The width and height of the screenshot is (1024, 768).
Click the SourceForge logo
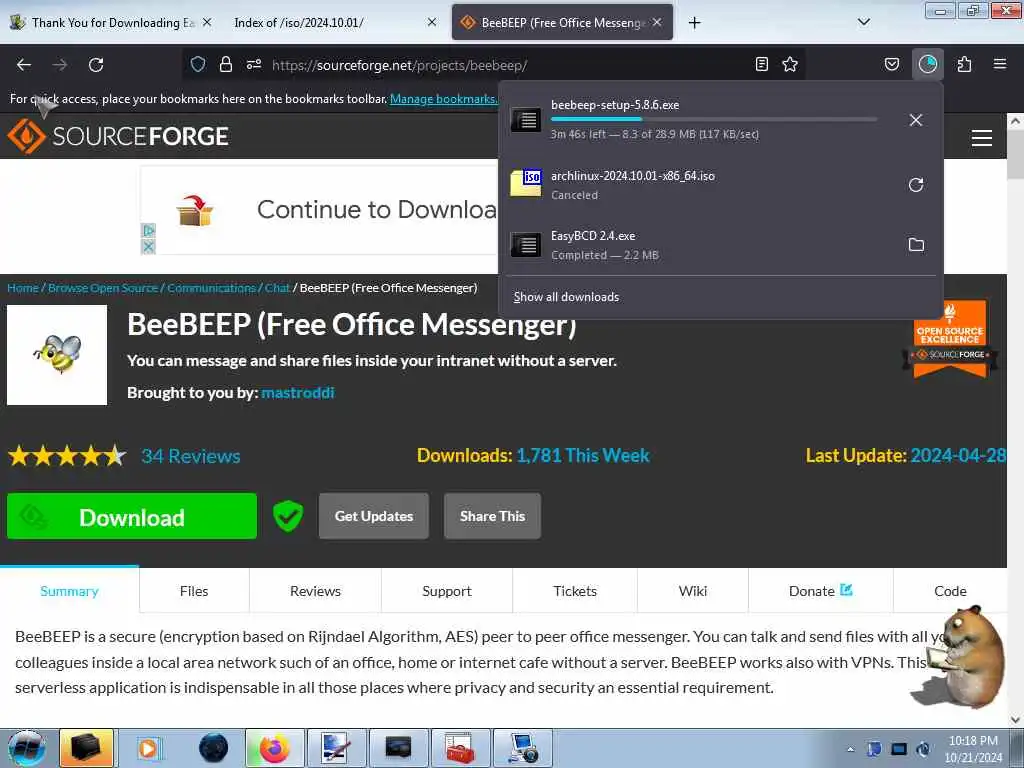[118, 136]
